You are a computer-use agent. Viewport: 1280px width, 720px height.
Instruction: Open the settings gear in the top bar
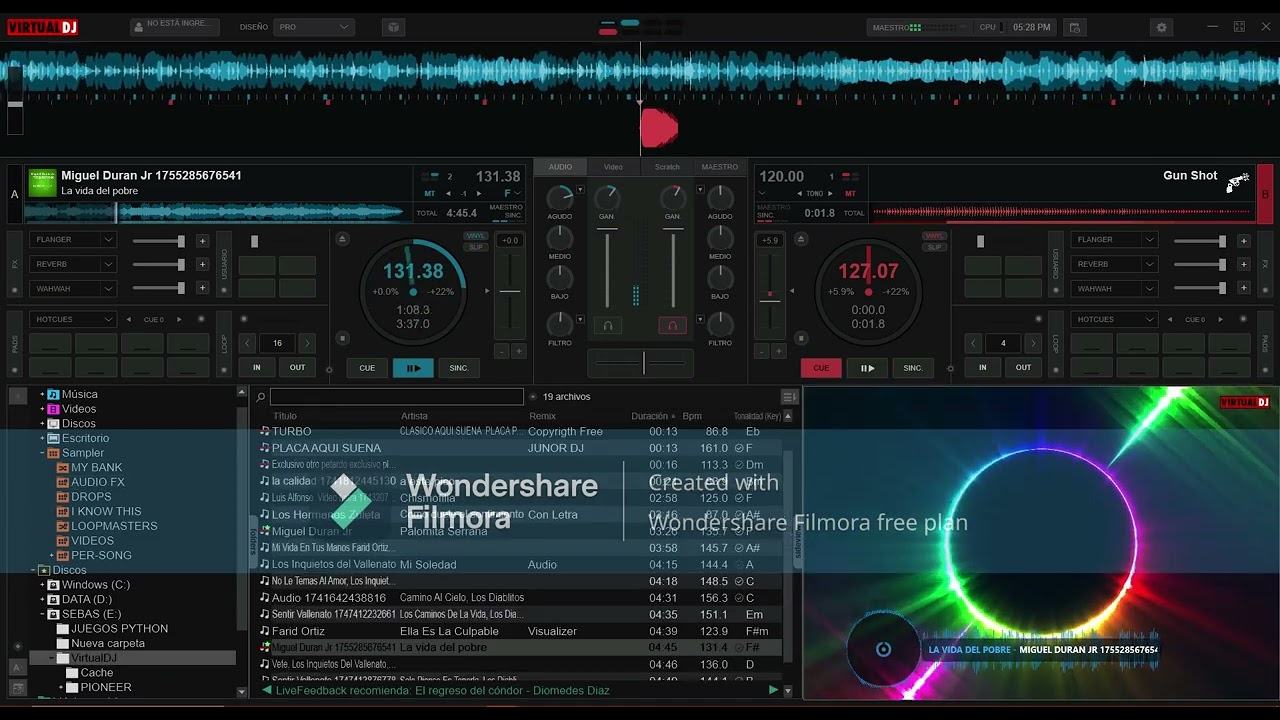(1161, 27)
